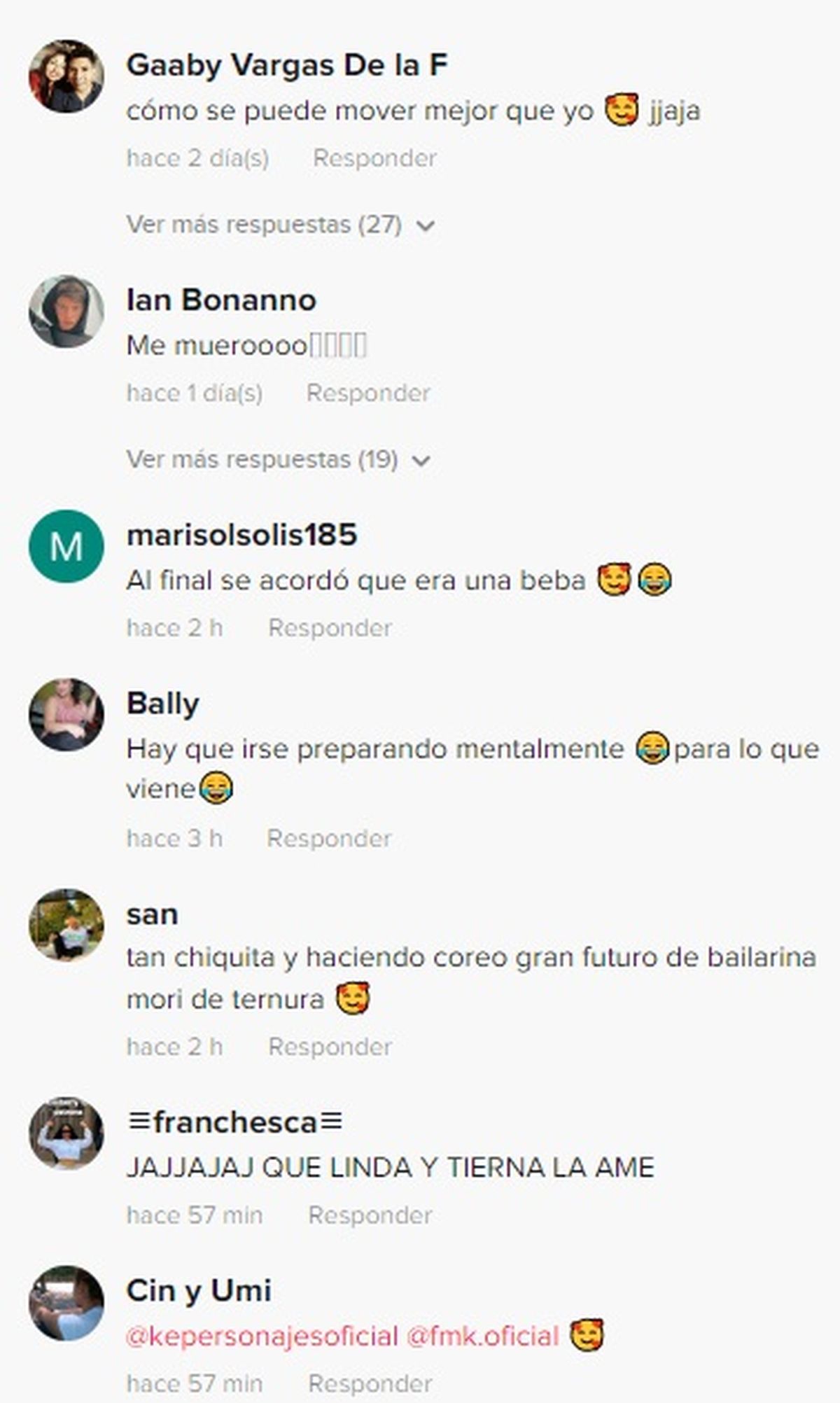
Task: Open franchesca's profile avatar
Action: 66,1133
